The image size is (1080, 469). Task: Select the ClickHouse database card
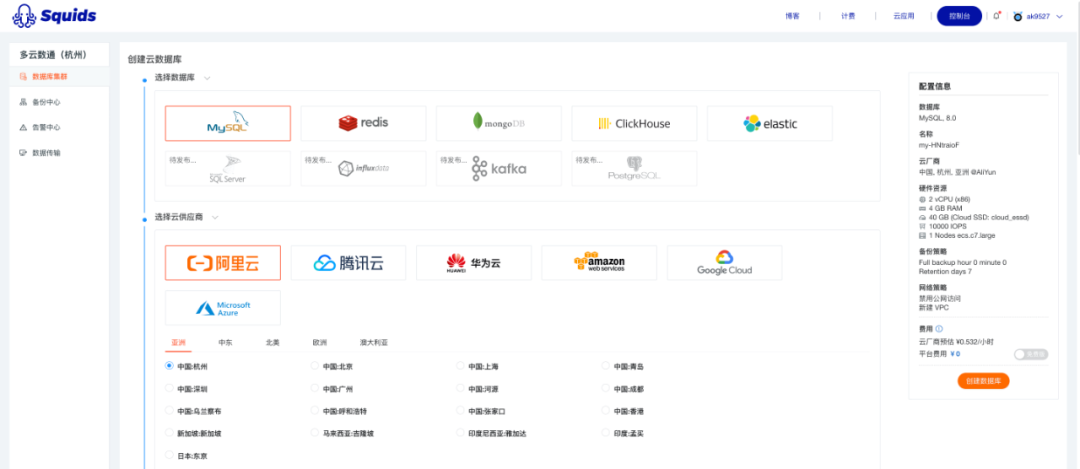634,123
